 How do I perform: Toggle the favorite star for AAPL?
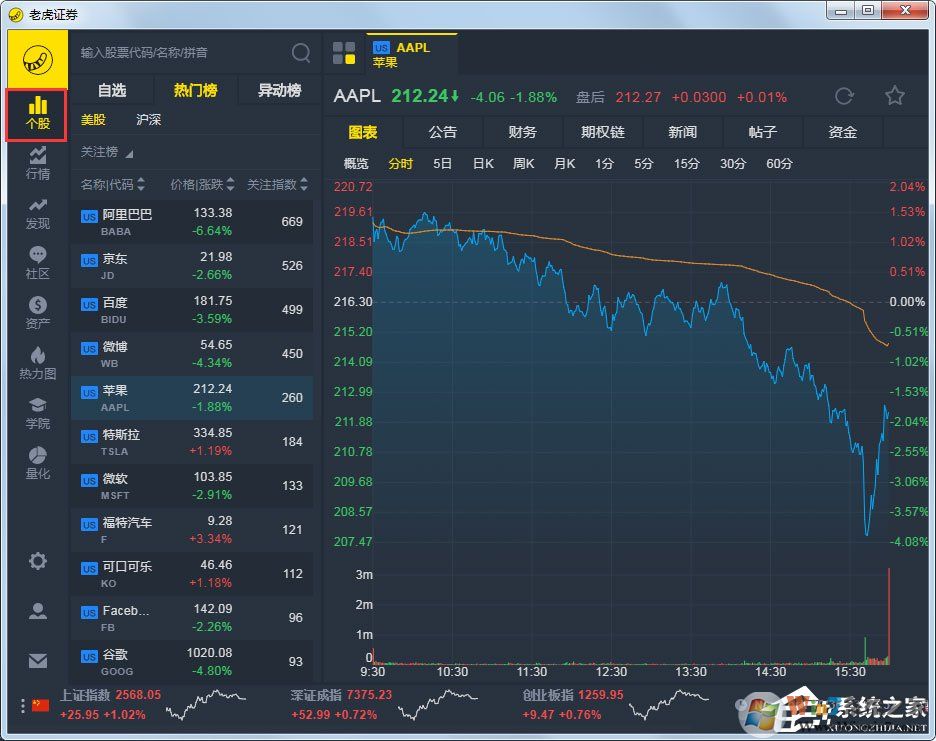click(894, 95)
